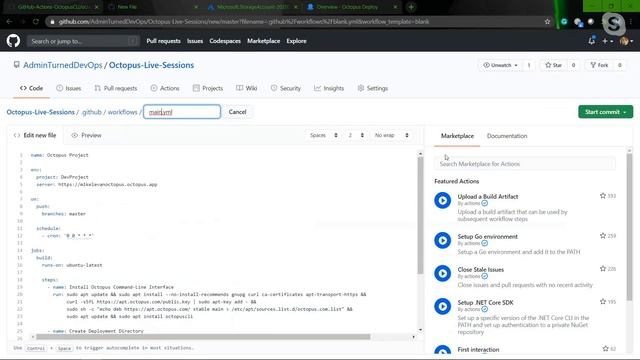Open the repository Settings tab
This screenshot has width=640, height=360.
click(x=373, y=88)
